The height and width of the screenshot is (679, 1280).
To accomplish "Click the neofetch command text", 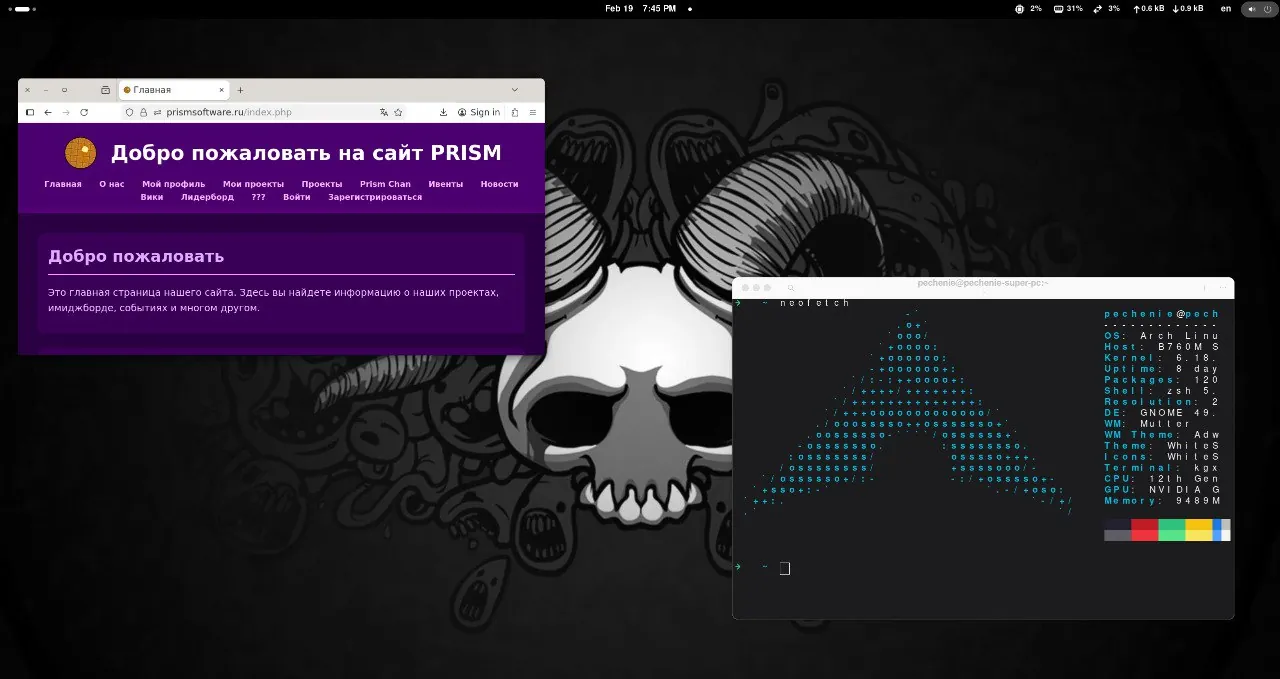I will point(814,303).
